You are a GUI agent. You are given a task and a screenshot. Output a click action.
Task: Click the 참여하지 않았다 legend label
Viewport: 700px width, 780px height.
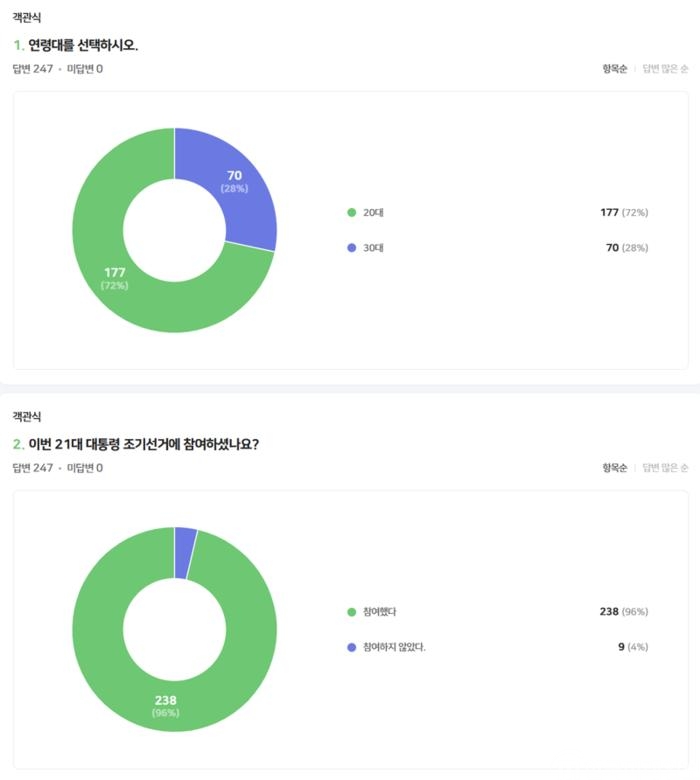point(394,647)
